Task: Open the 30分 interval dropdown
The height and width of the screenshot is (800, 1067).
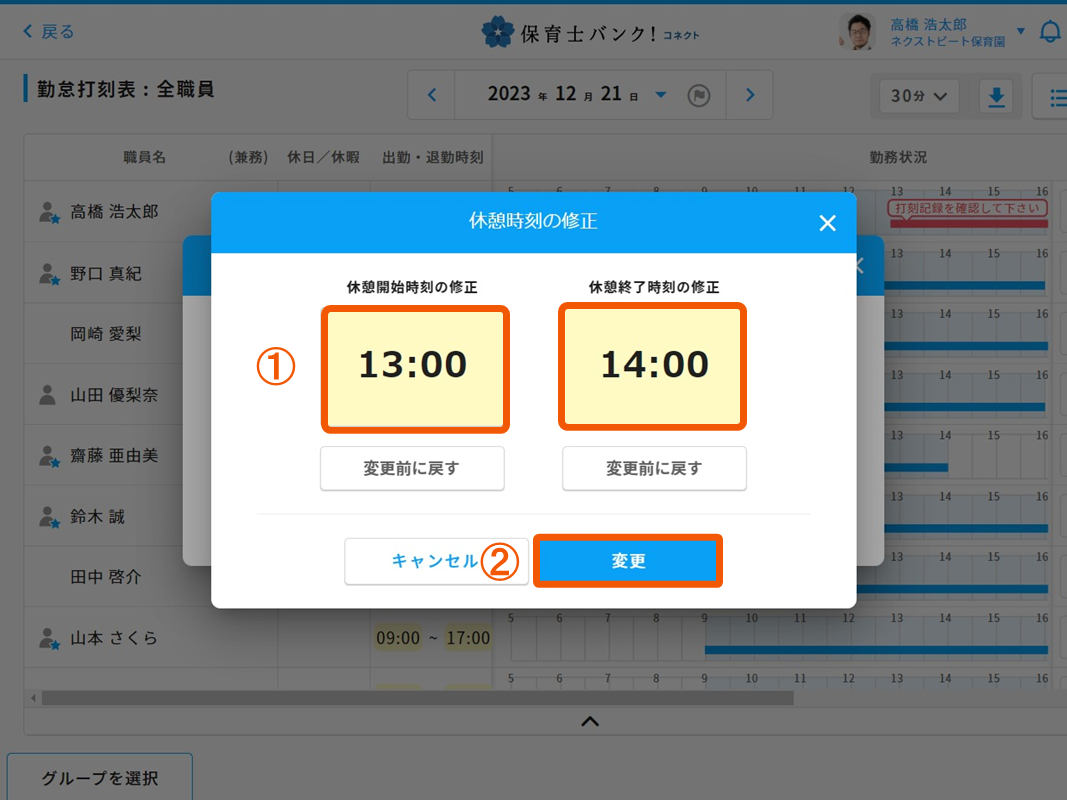Action: [918, 96]
